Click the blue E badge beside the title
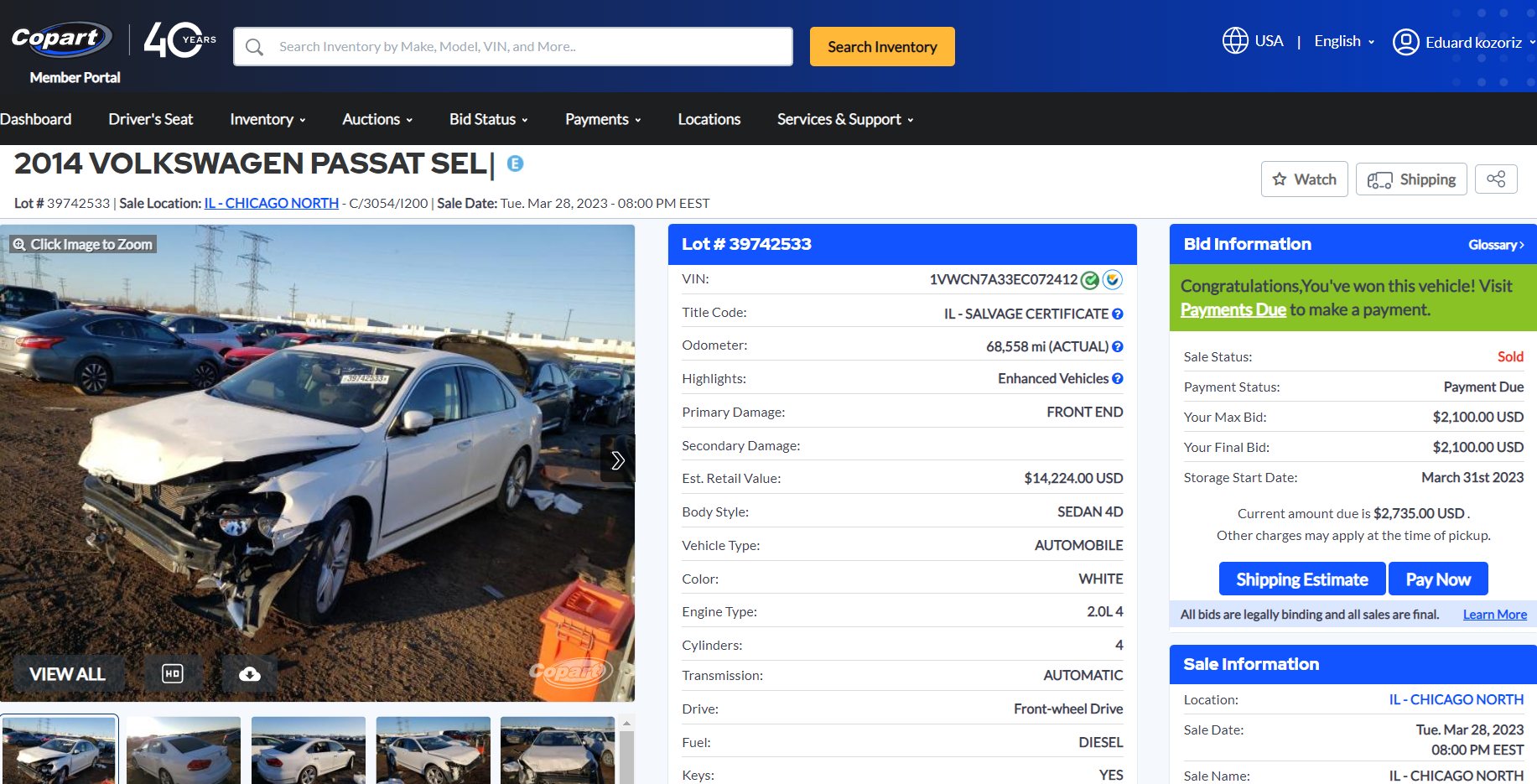The image size is (1537, 784). point(515,164)
